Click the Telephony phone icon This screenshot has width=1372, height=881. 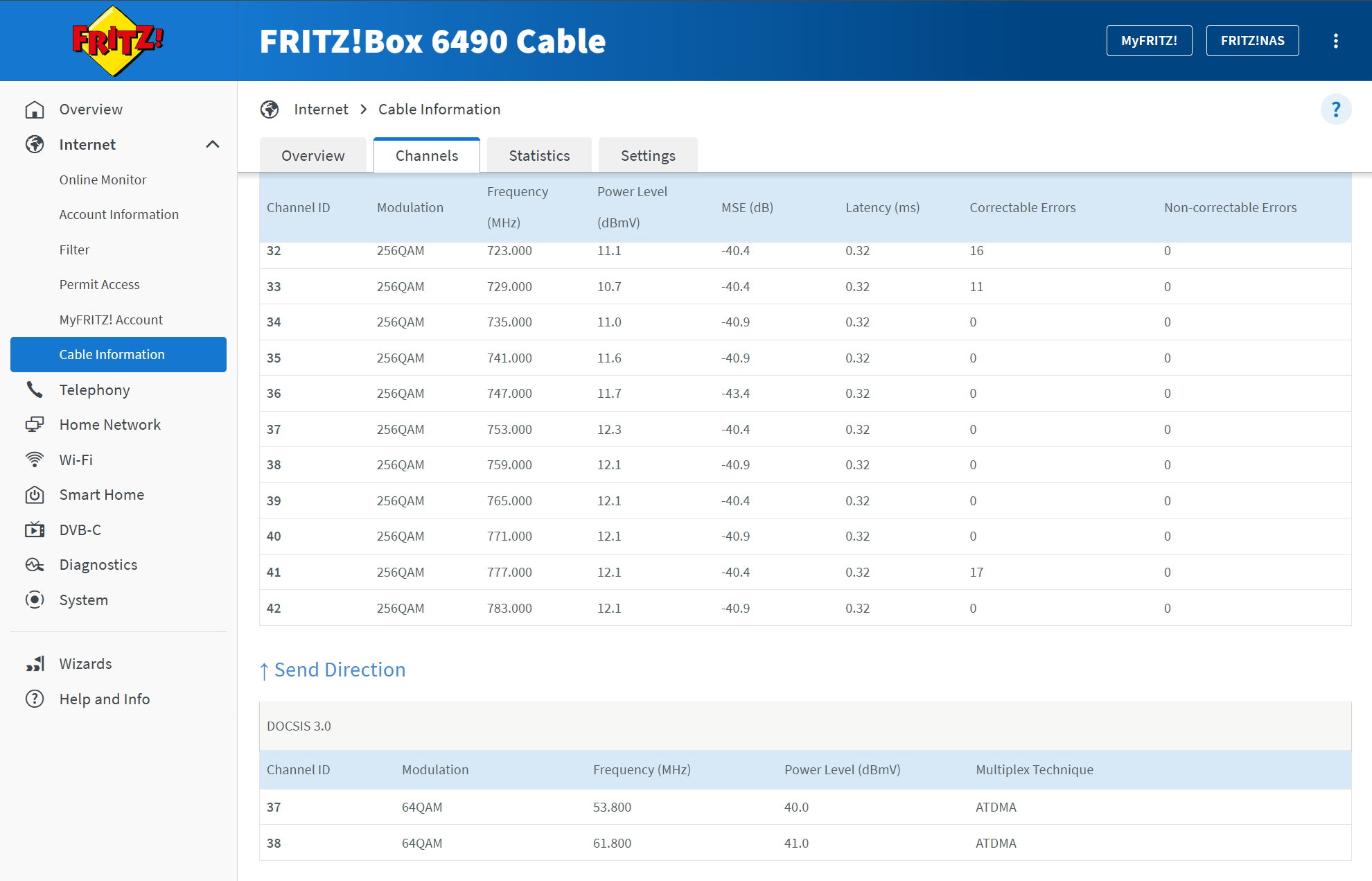tap(35, 390)
